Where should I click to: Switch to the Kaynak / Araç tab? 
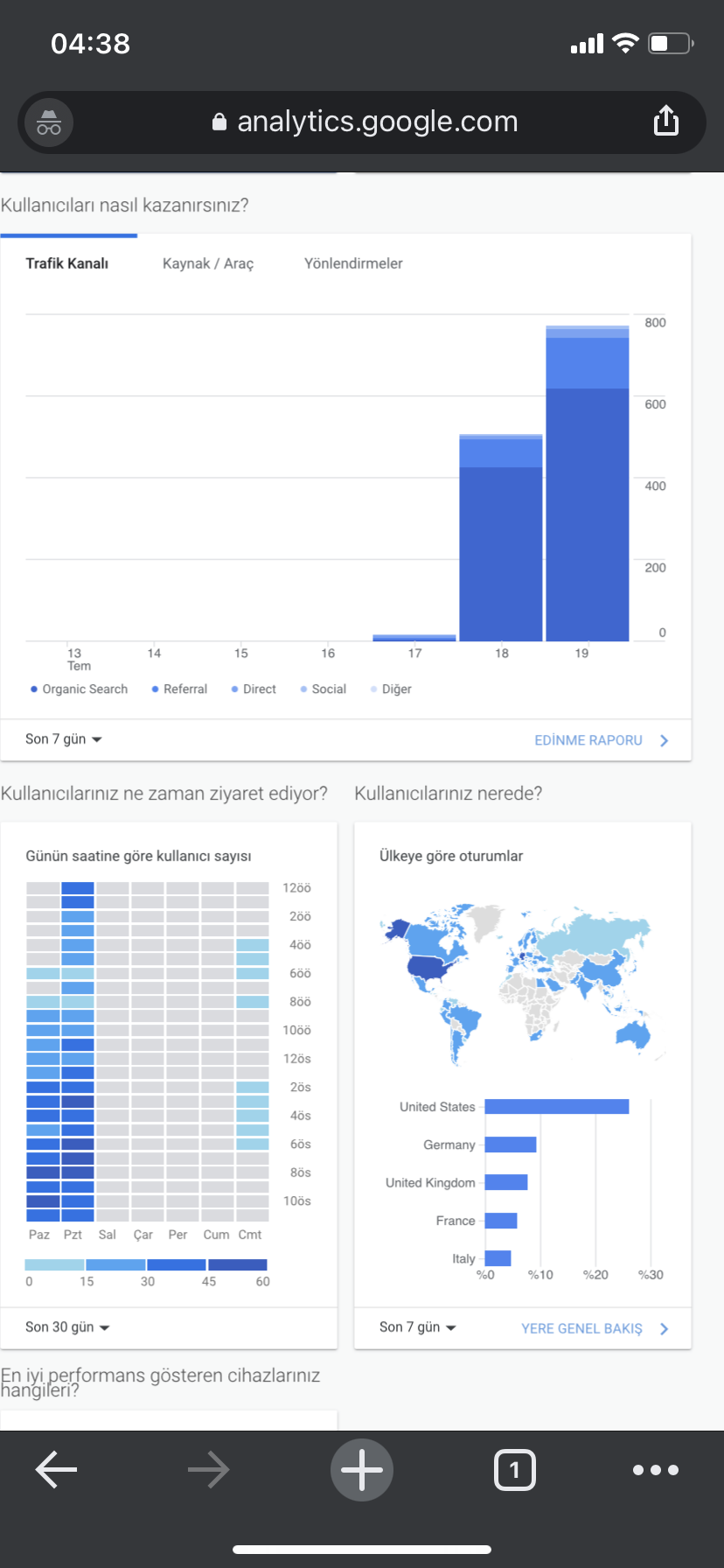(x=208, y=263)
